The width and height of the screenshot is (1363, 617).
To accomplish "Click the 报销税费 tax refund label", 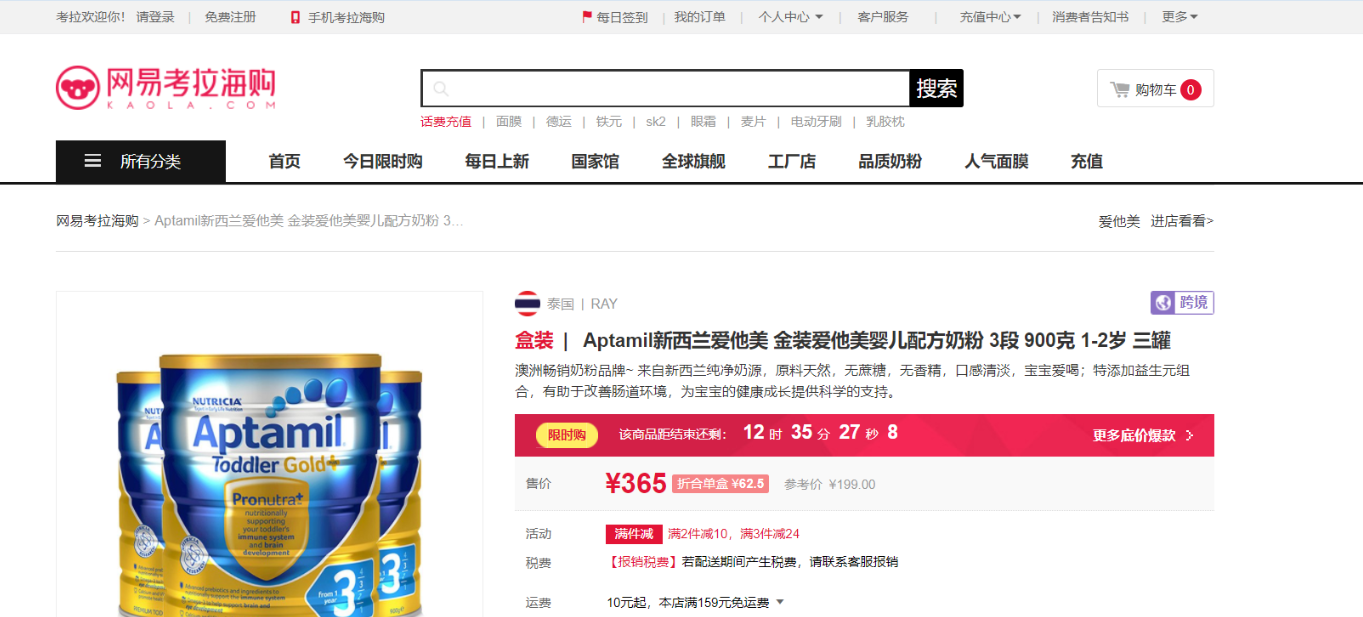I will (x=643, y=562).
